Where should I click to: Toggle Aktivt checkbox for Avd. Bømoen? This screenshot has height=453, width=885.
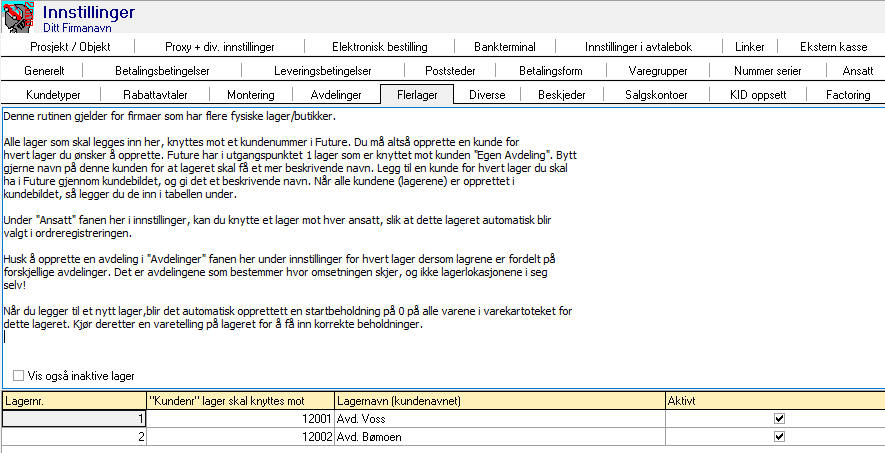[779, 437]
